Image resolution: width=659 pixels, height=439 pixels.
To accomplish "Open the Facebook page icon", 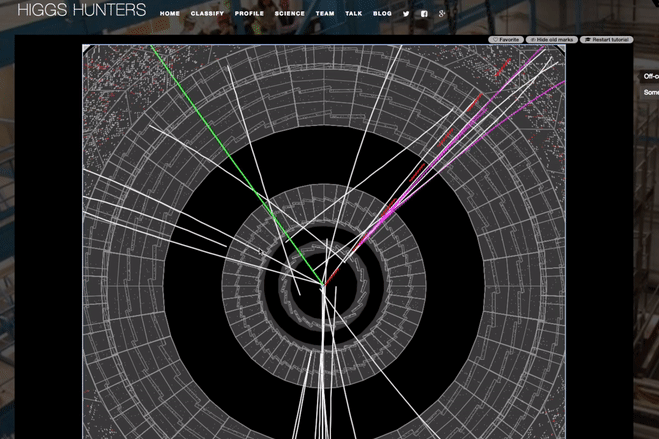I will click(x=424, y=13).
